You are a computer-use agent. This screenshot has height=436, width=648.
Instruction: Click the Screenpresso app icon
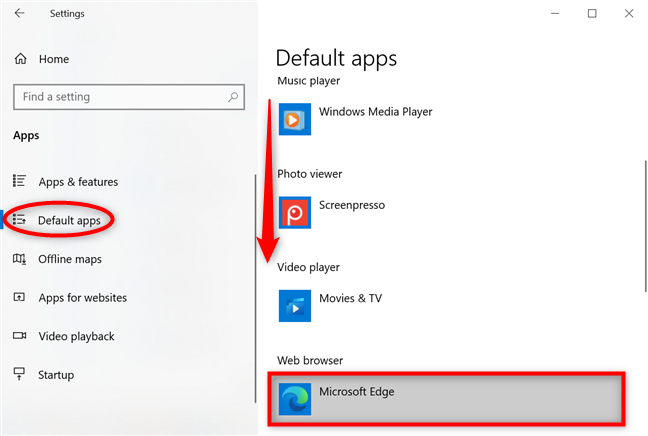pos(295,212)
